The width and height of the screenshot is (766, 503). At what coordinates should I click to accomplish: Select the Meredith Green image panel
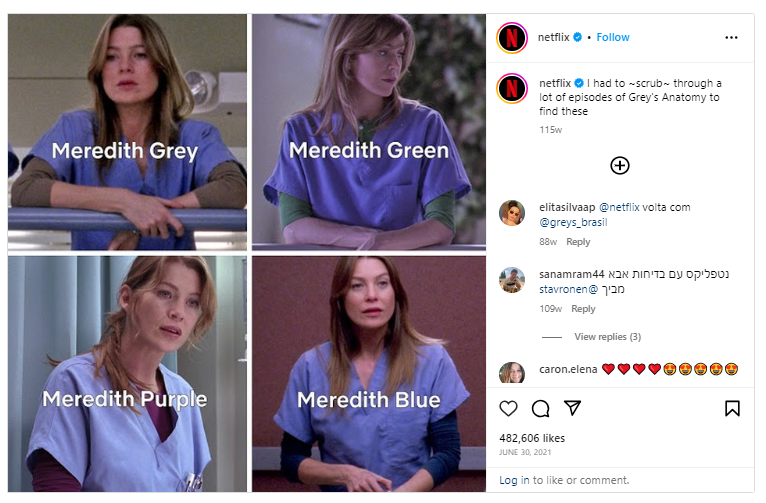click(369, 132)
